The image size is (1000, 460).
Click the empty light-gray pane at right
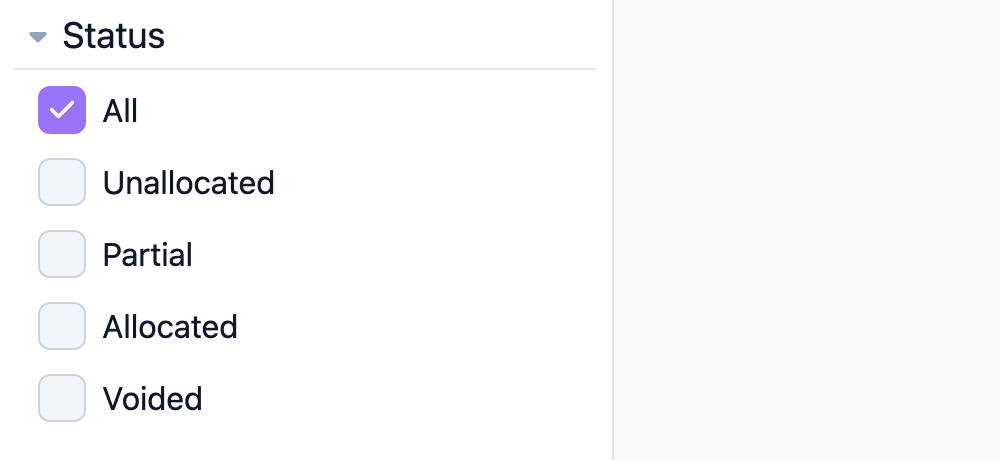click(x=807, y=230)
